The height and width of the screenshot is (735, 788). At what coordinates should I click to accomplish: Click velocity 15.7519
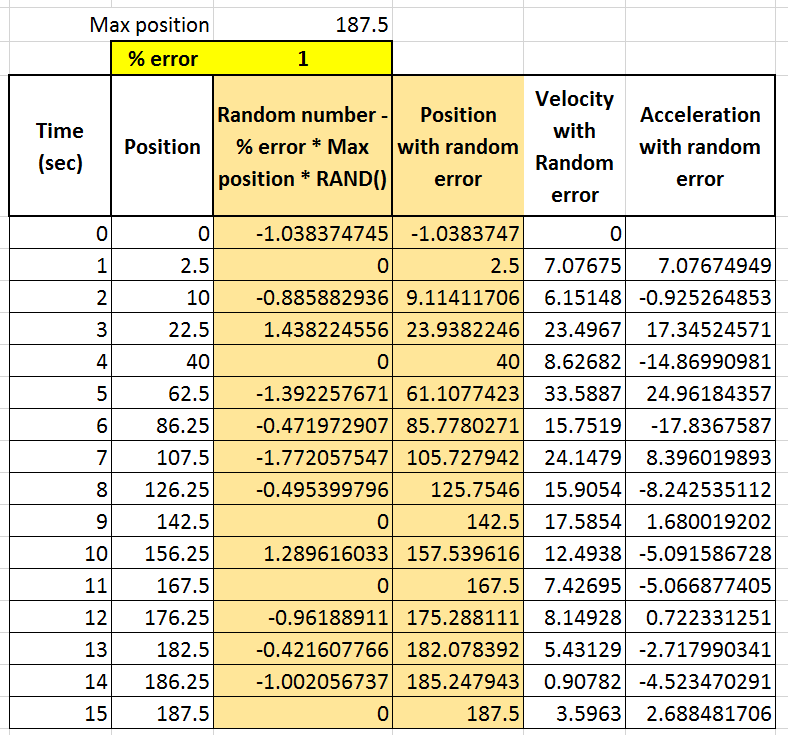point(574,426)
